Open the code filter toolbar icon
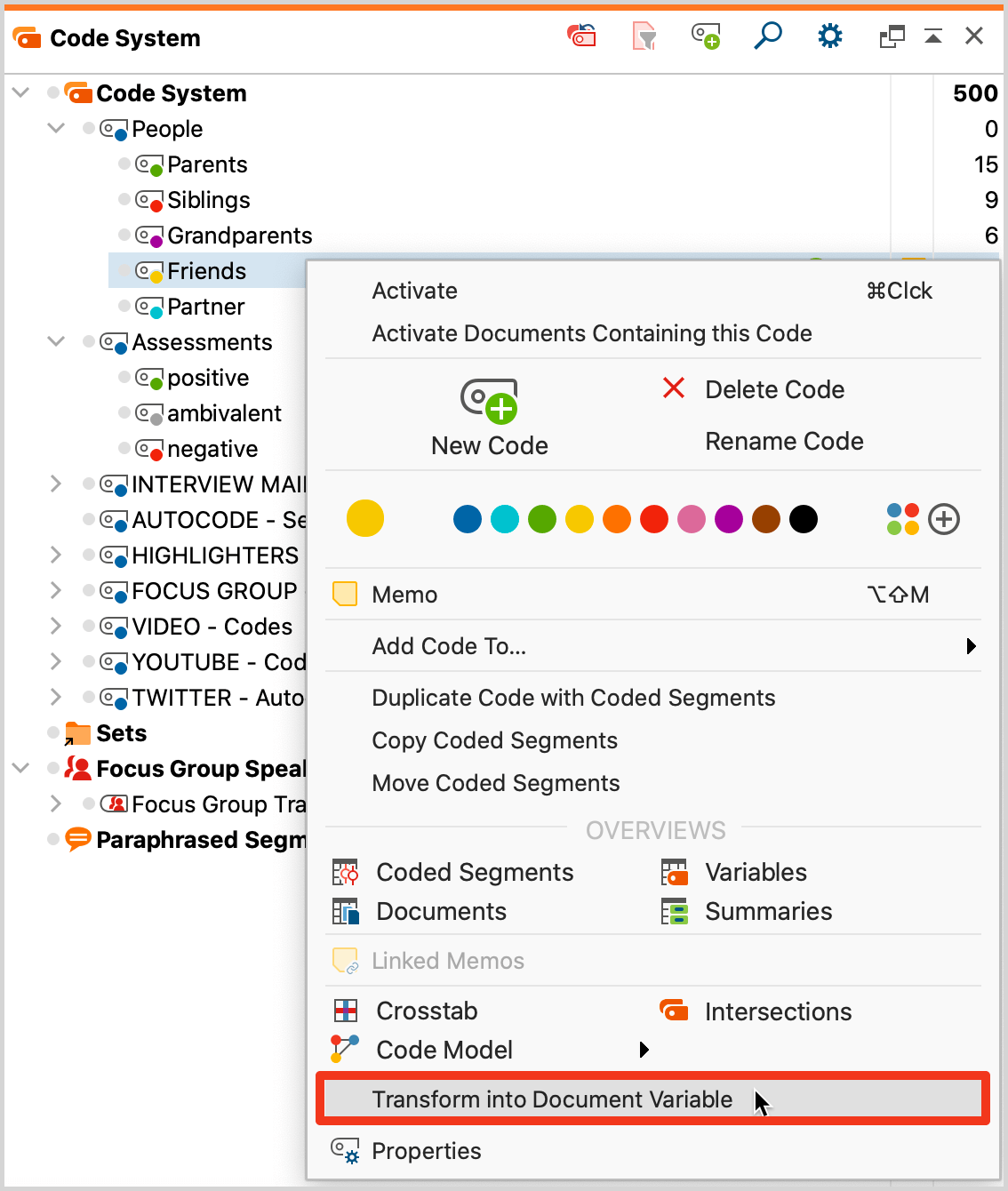Image resolution: width=1008 pixels, height=1191 pixels. [644, 36]
